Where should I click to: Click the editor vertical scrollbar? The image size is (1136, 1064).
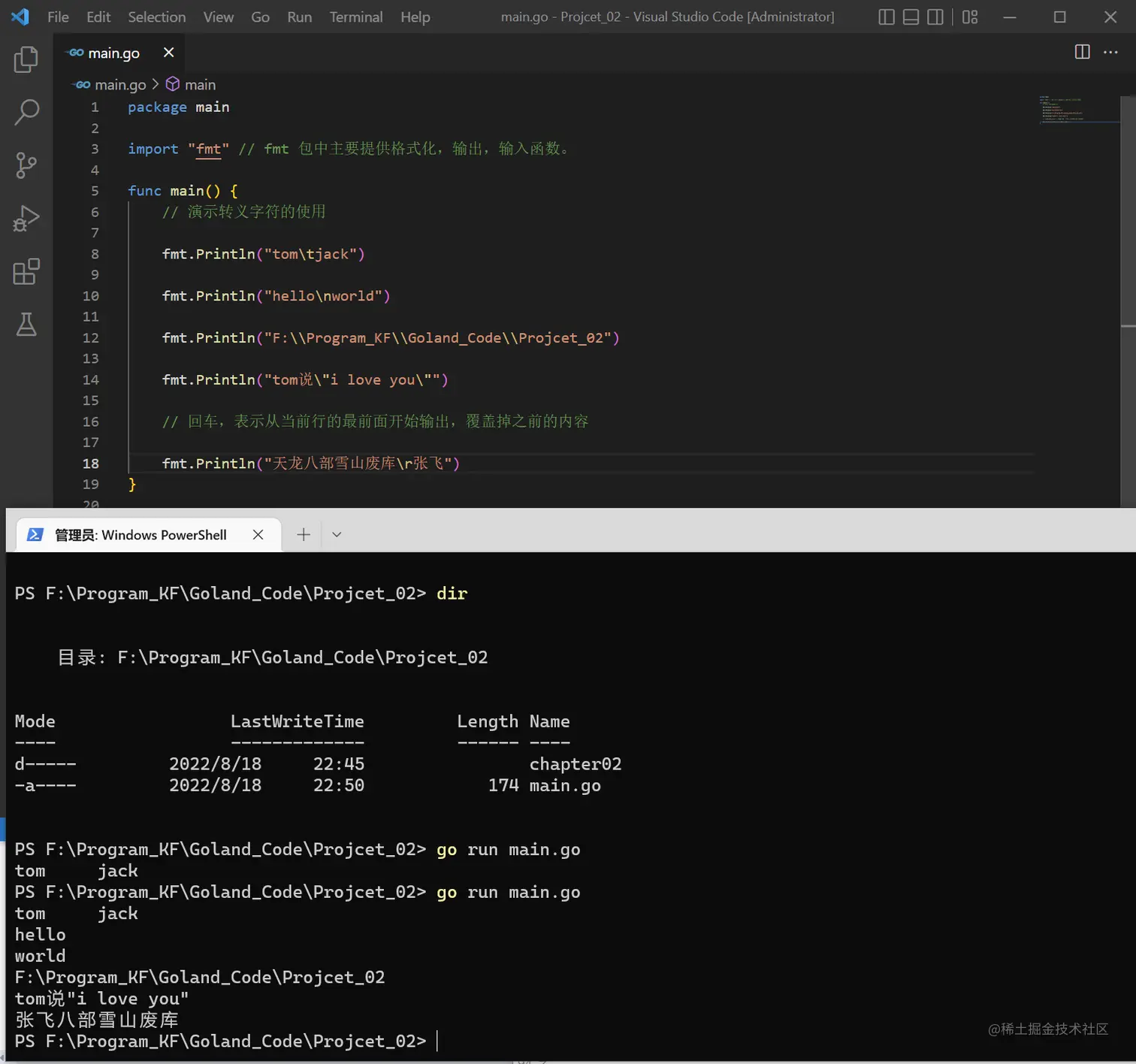tap(1128, 301)
